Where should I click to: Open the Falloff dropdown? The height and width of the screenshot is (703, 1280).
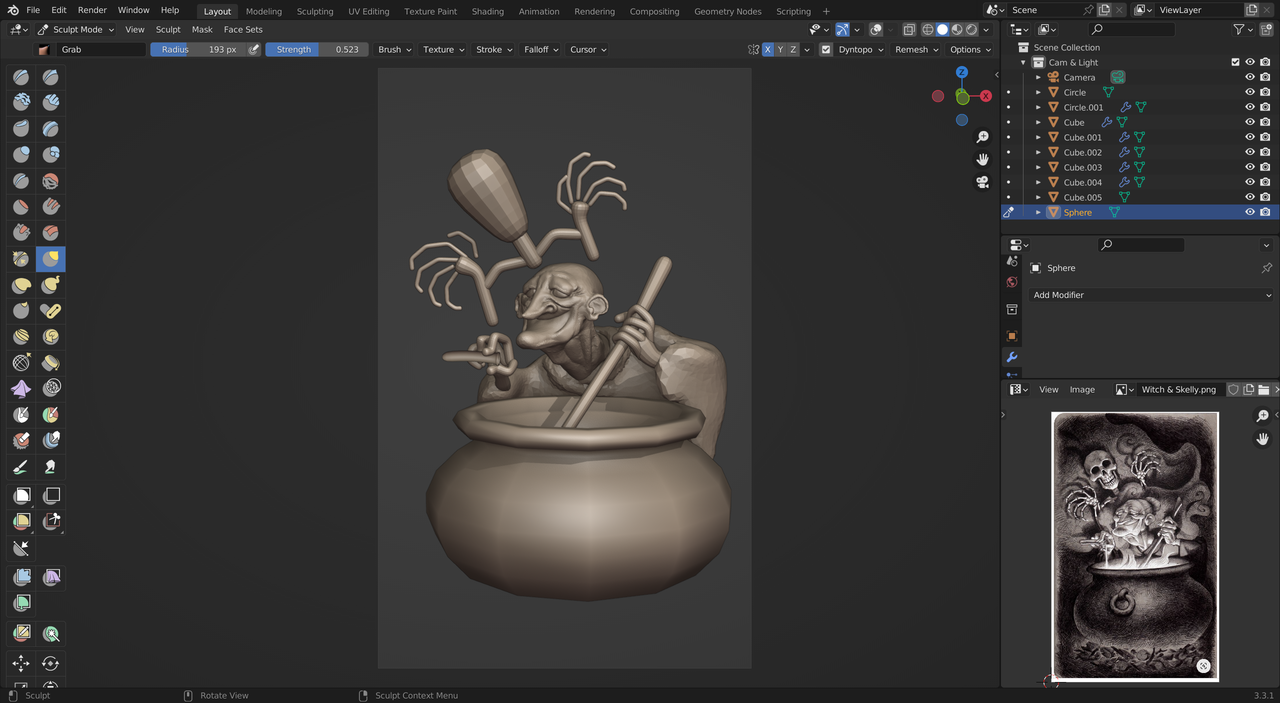pyautogui.click(x=541, y=49)
